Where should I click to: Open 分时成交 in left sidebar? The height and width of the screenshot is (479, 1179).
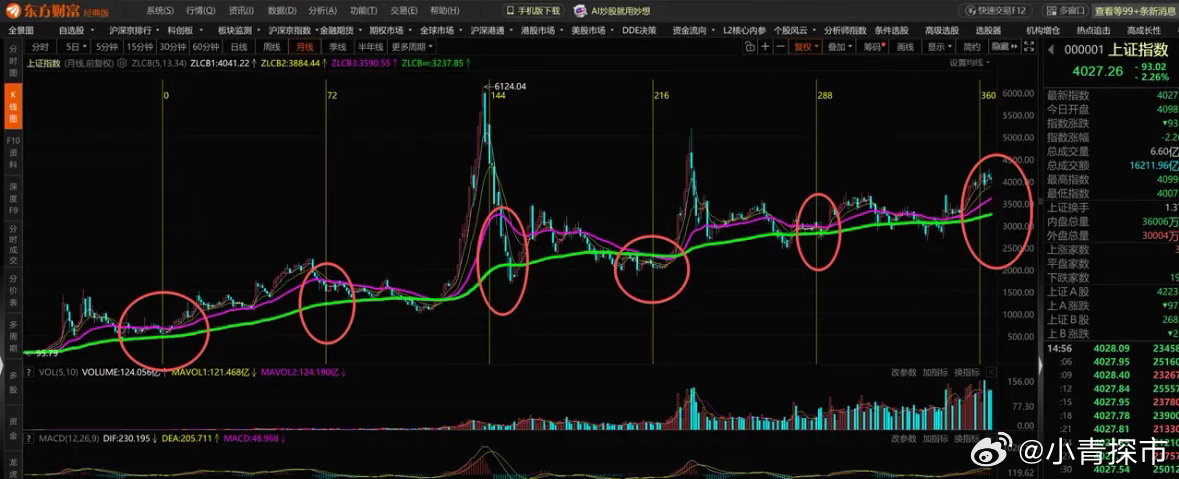pyautogui.click(x=13, y=244)
